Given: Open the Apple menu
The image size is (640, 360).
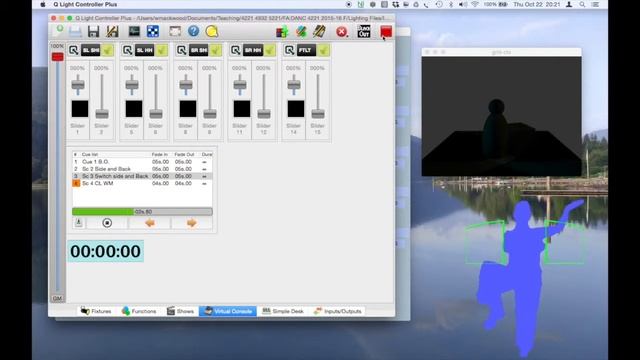Looking at the screenshot, I should pos(43,4).
